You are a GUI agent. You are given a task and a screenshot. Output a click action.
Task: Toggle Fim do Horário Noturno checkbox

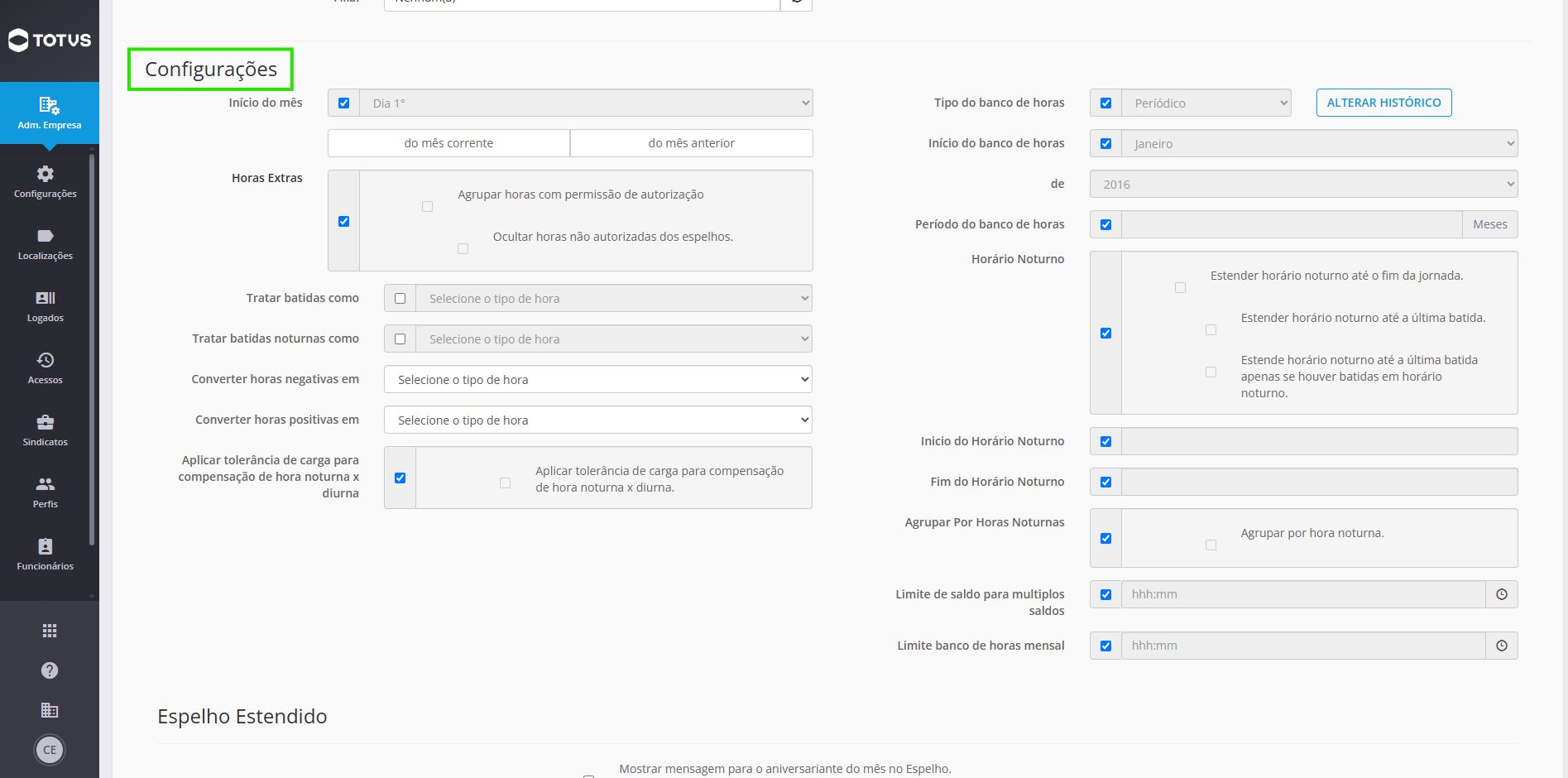(x=1106, y=482)
